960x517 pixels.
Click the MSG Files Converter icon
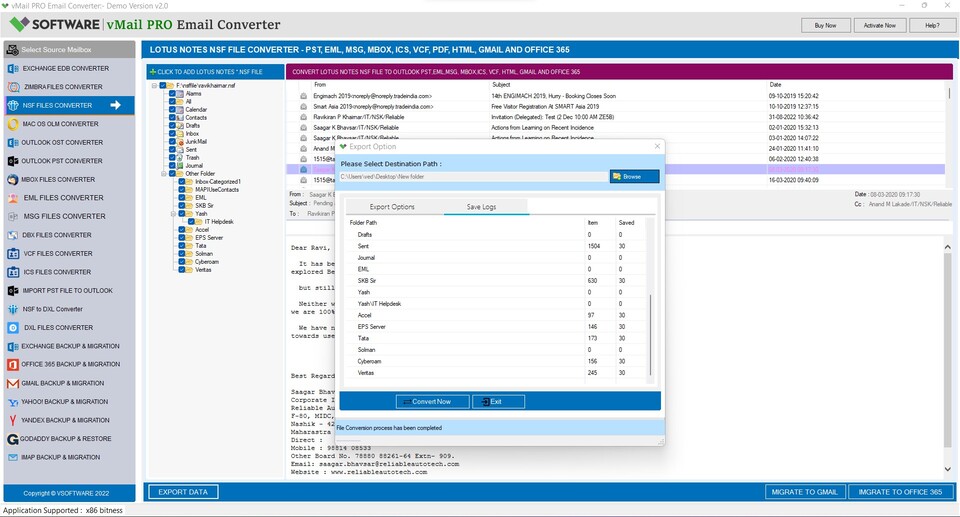(x=13, y=216)
